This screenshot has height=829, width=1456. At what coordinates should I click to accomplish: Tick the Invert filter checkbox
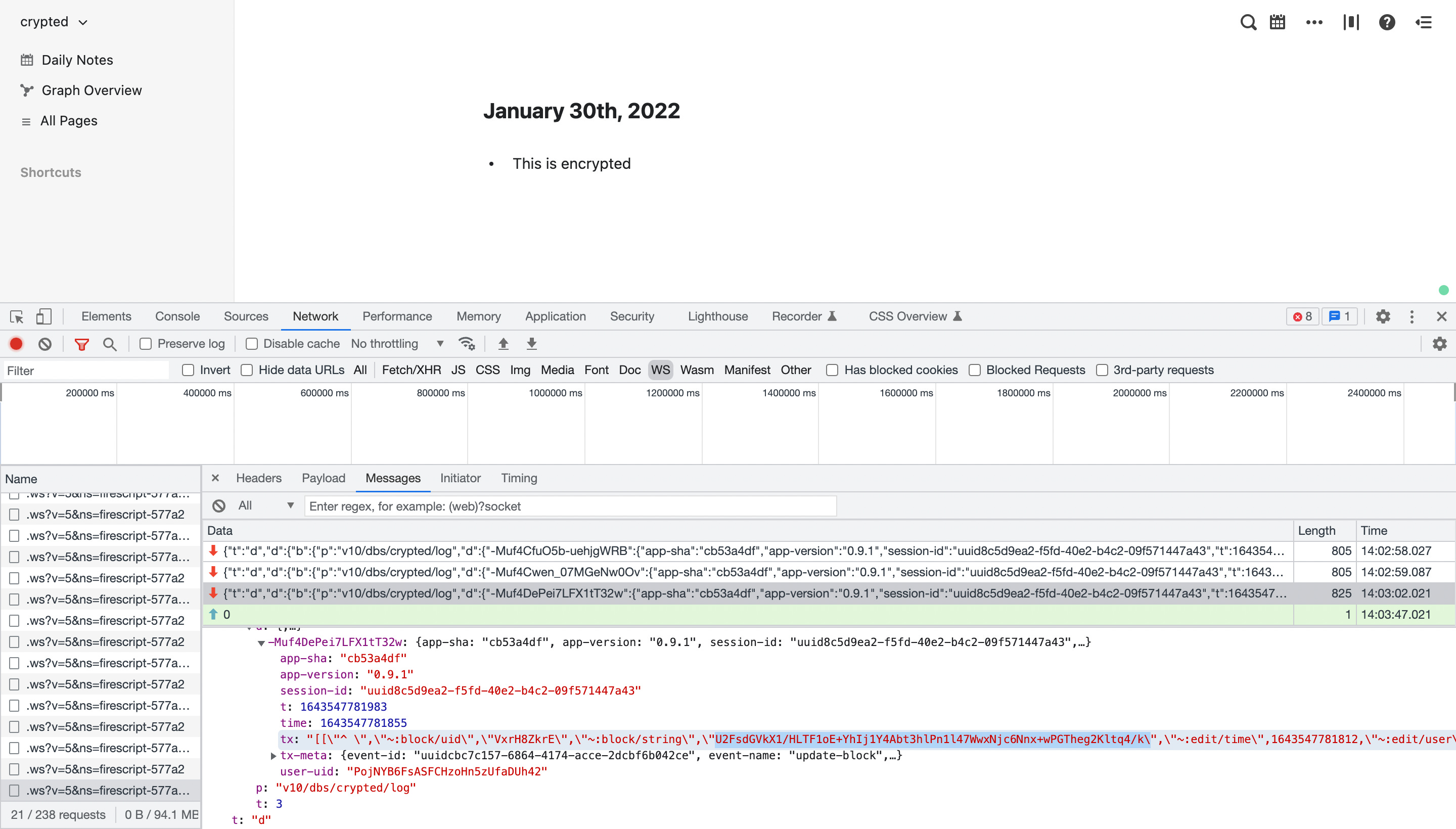(188, 370)
